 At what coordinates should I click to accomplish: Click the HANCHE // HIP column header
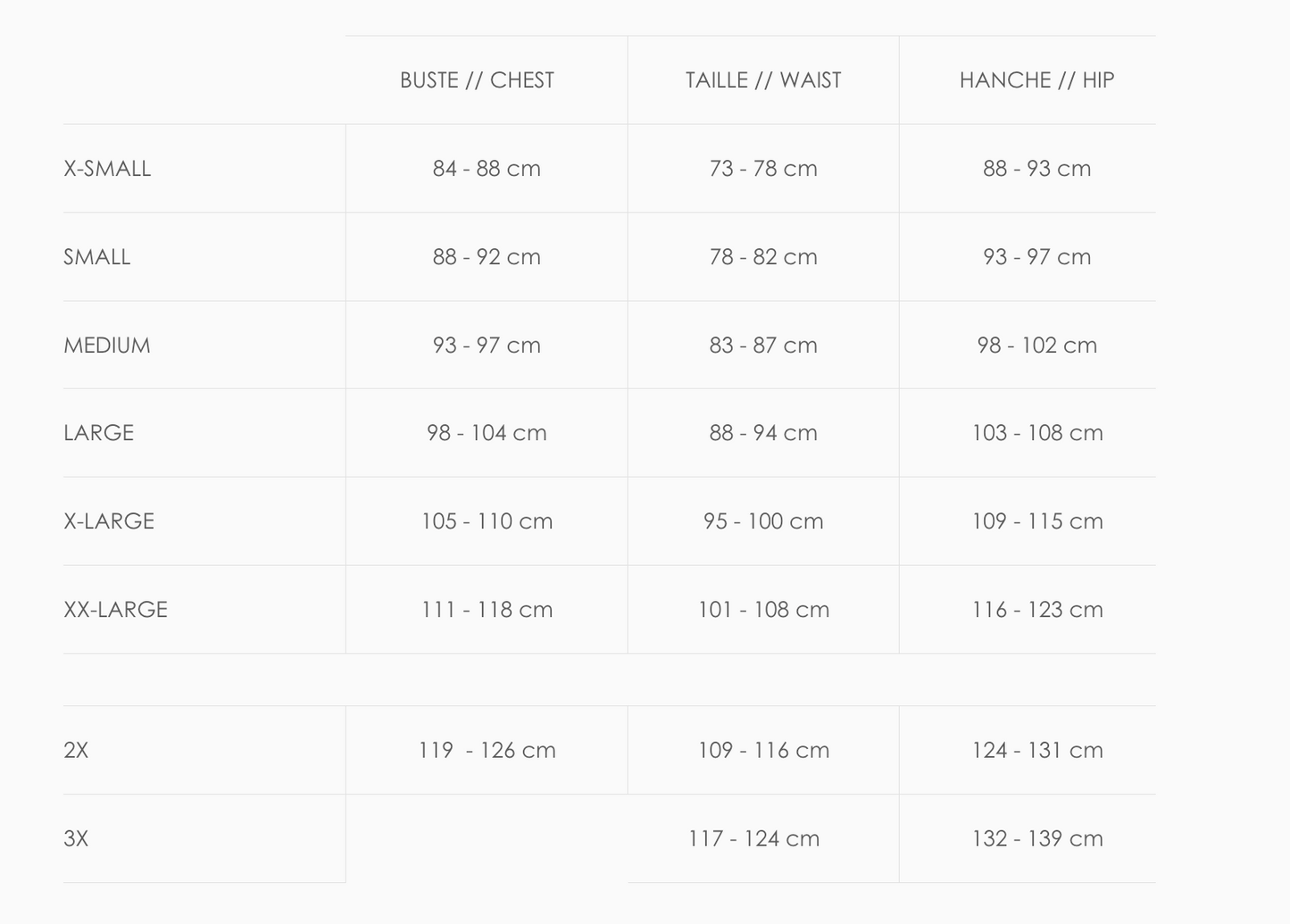pos(1036,80)
